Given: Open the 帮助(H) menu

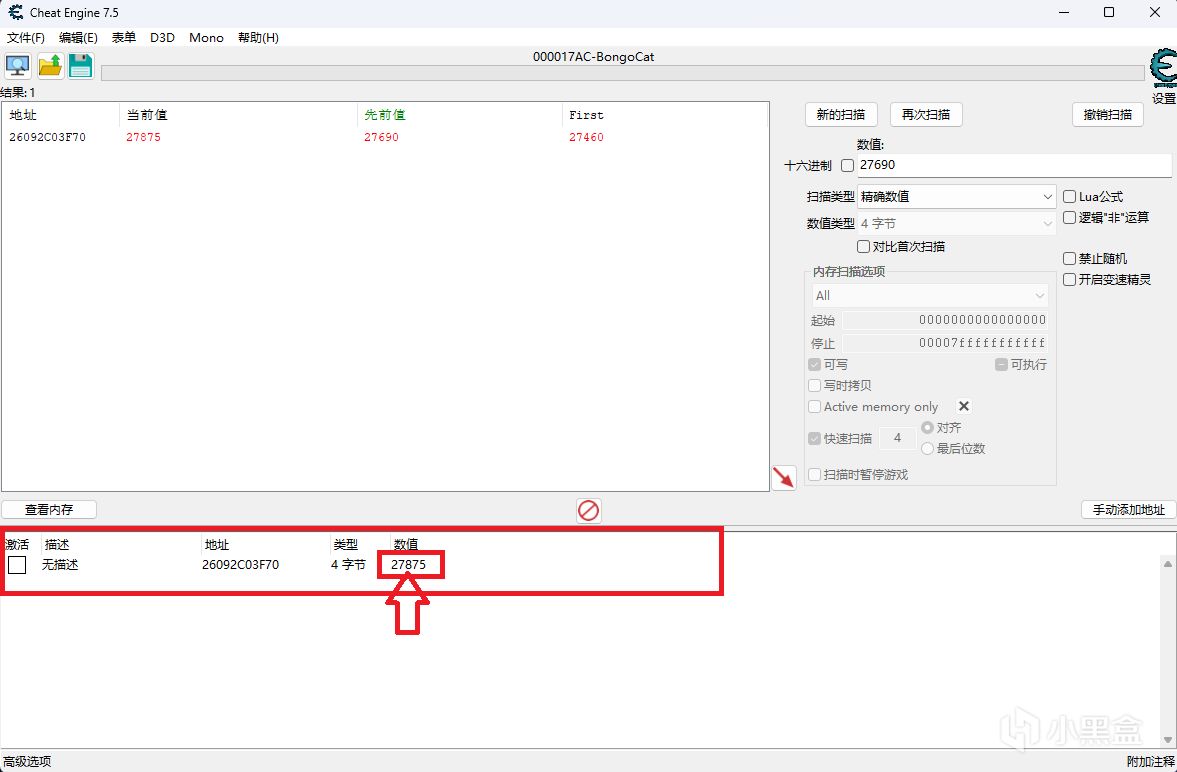Looking at the screenshot, I should (x=258, y=38).
